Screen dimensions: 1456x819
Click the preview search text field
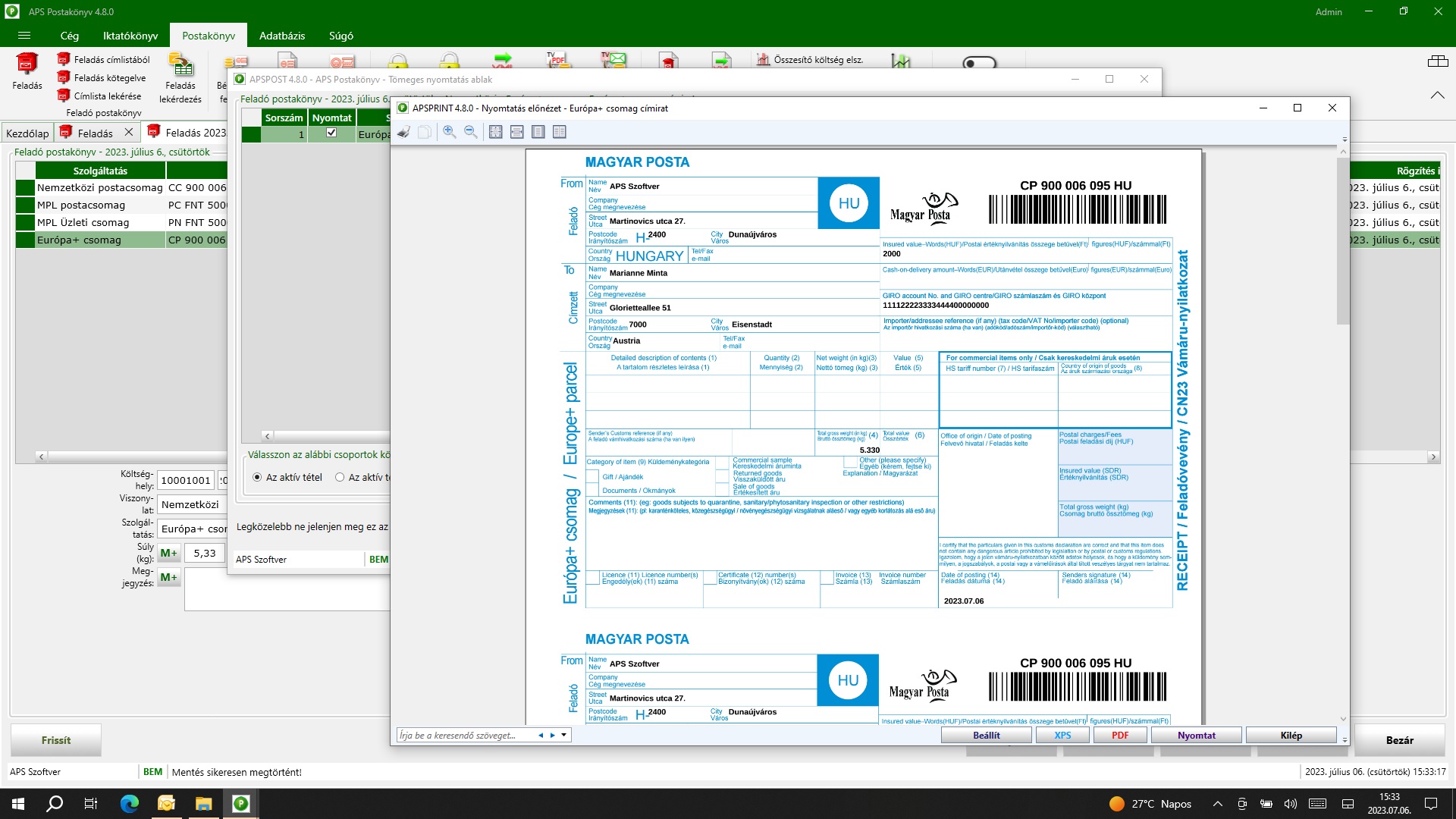[466, 736]
